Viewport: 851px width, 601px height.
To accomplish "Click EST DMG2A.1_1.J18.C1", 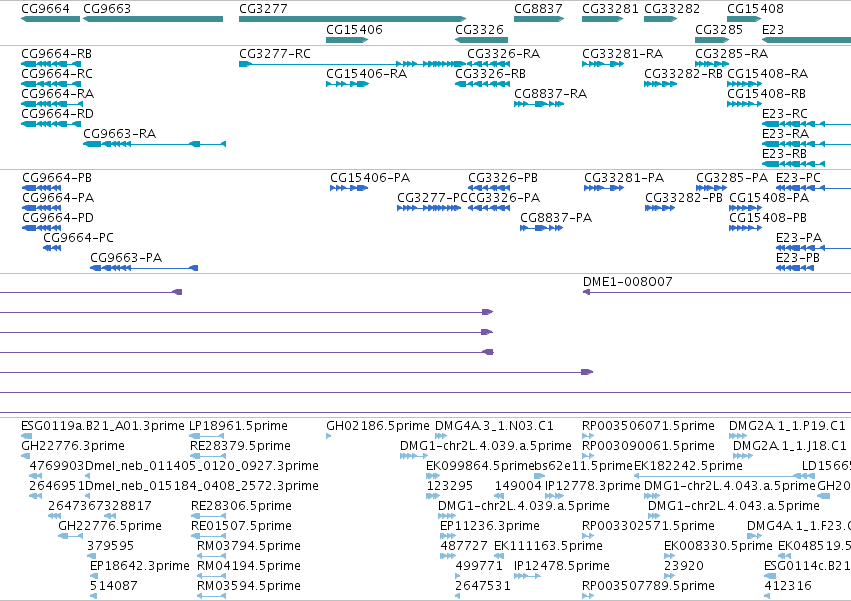I will pos(790,446).
